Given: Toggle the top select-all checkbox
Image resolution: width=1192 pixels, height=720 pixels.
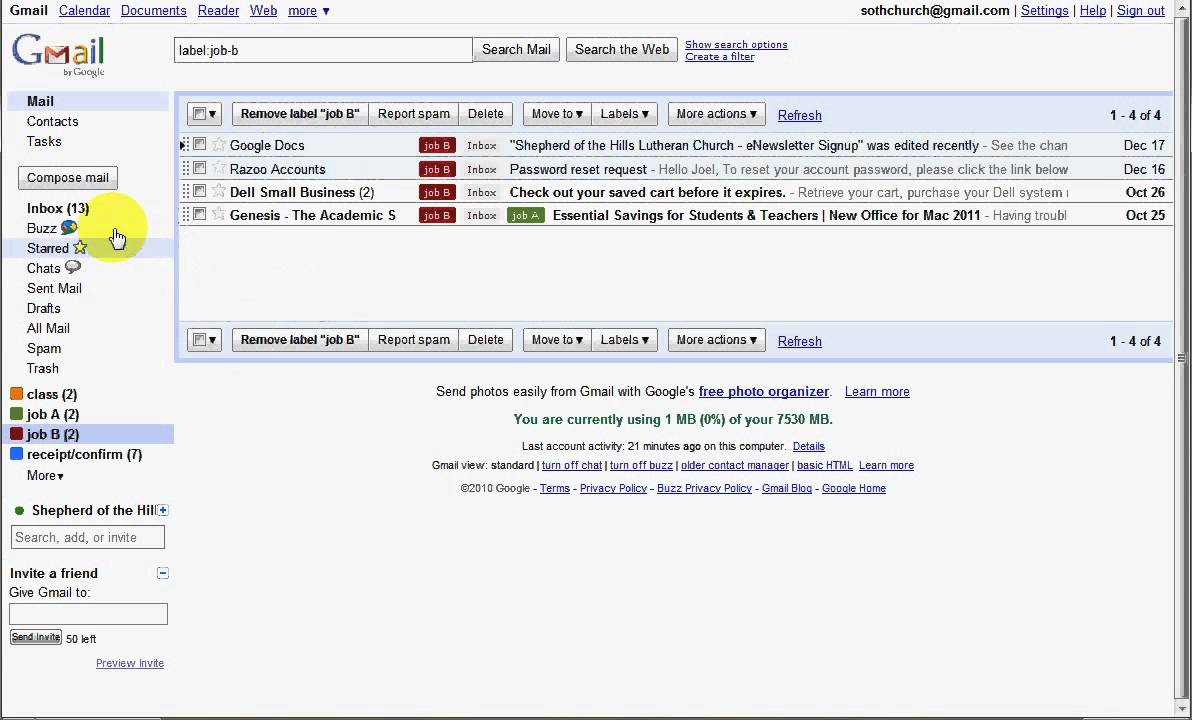Looking at the screenshot, I should [x=199, y=114].
